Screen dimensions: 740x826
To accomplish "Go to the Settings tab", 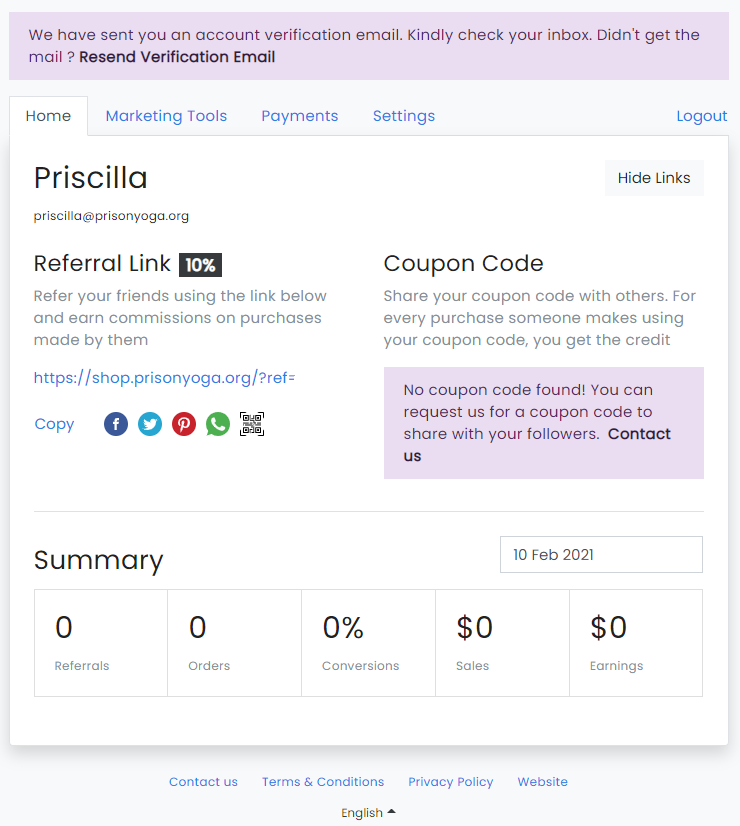I will pyautogui.click(x=404, y=116).
